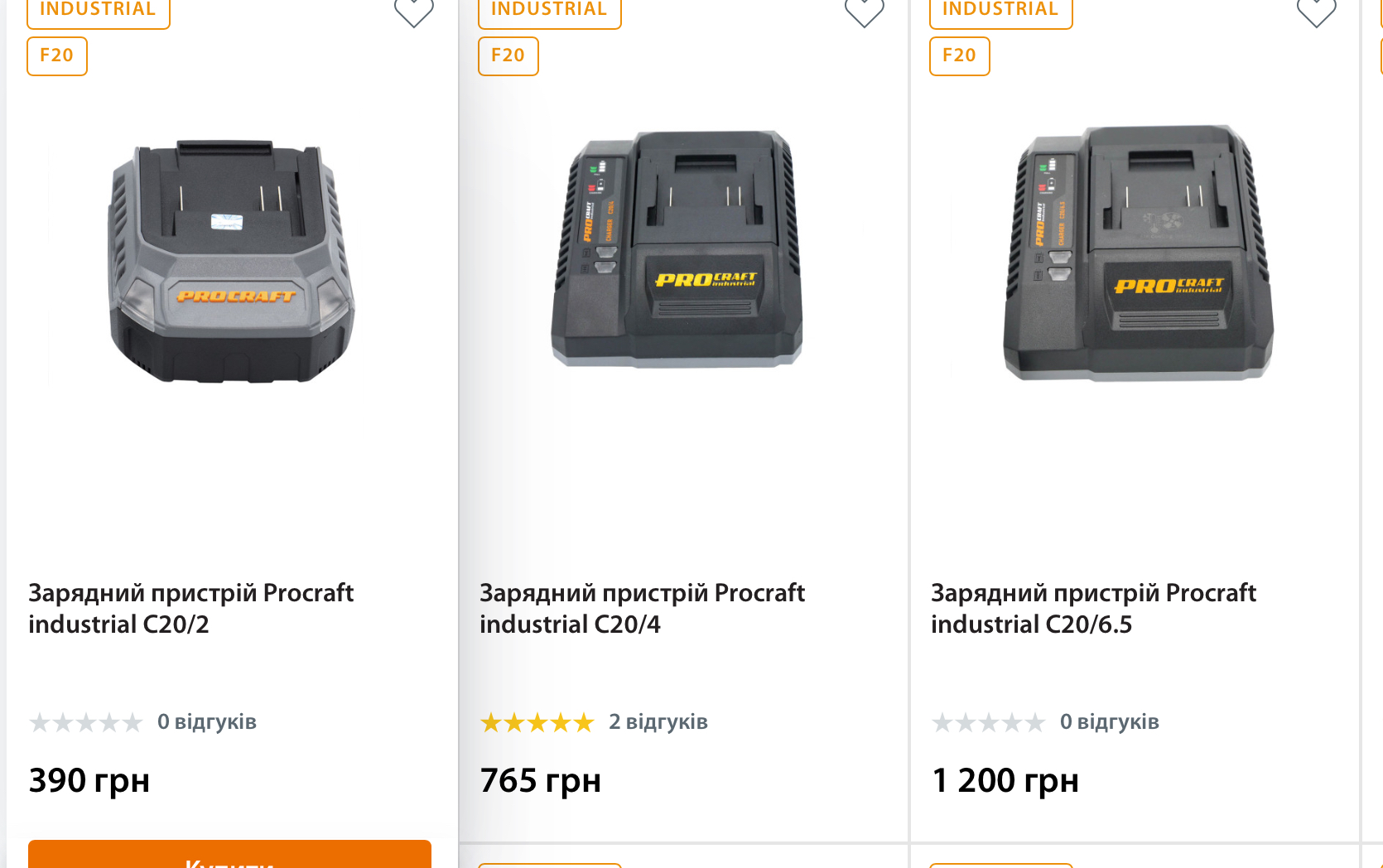This screenshot has height=868, width=1383.
Task: Open the C20/2 charger product image
Action: pyautogui.click(x=232, y=261)
